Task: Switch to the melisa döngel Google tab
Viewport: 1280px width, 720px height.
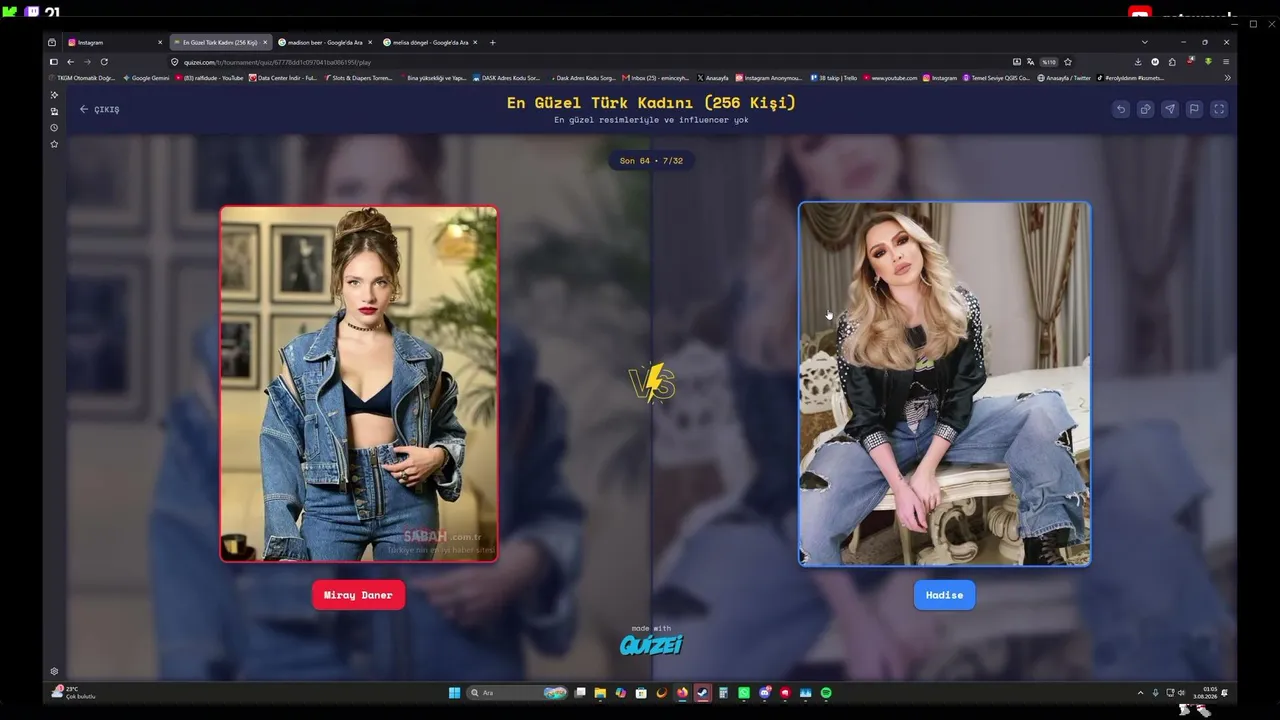Action: click(430, 42)
